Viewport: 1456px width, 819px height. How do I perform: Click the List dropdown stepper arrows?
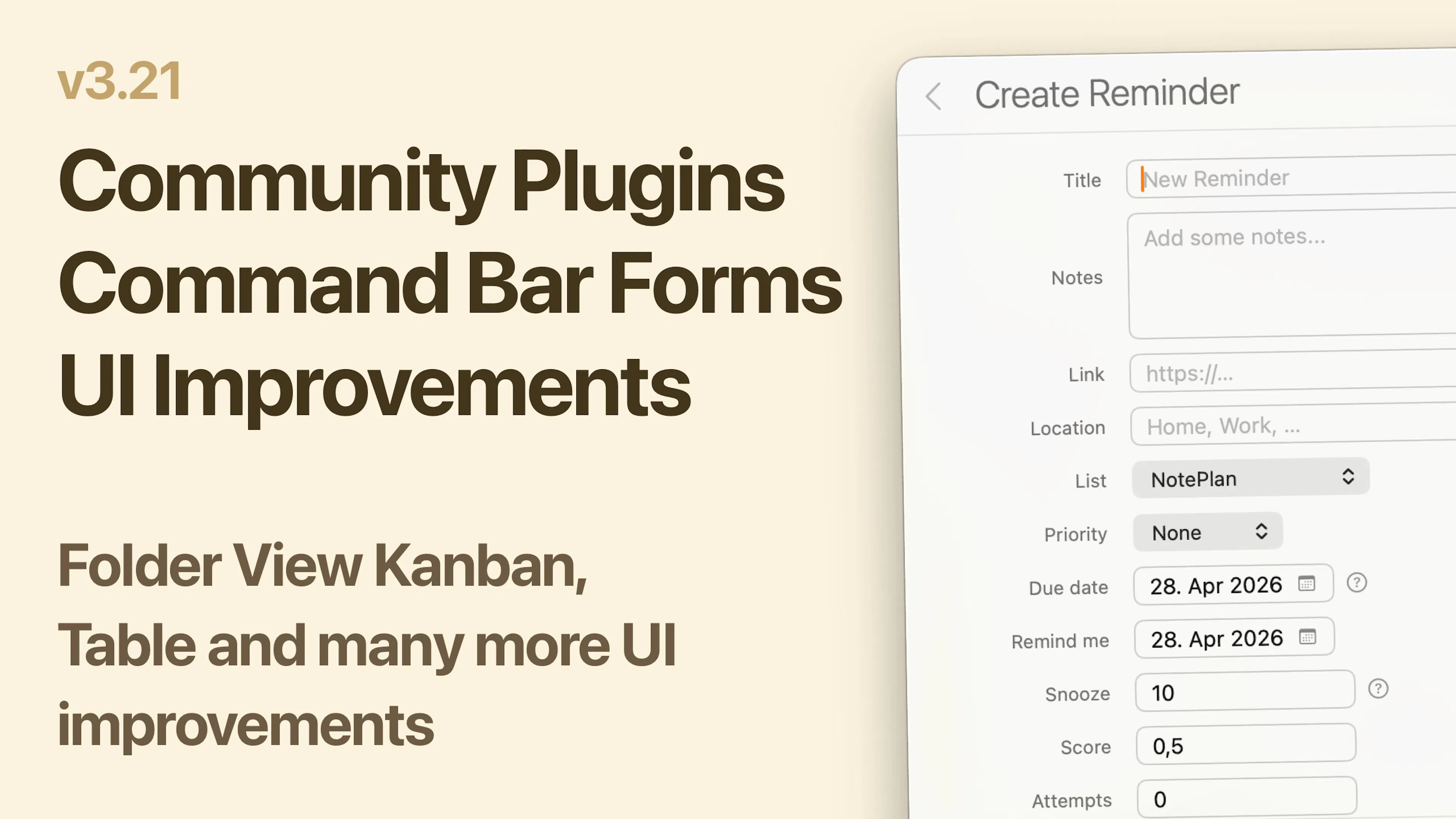click(1348, 477)
